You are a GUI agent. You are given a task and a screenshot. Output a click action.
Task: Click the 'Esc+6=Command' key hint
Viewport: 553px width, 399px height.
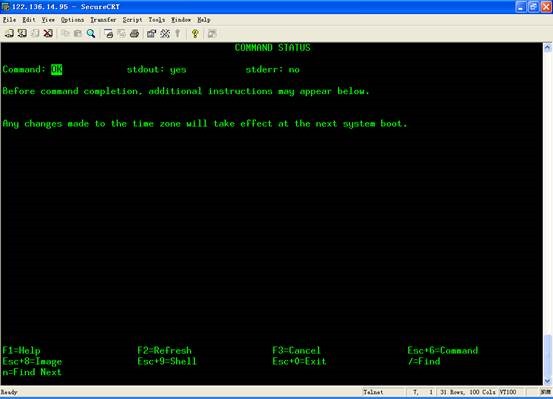[x=443, y=350]
